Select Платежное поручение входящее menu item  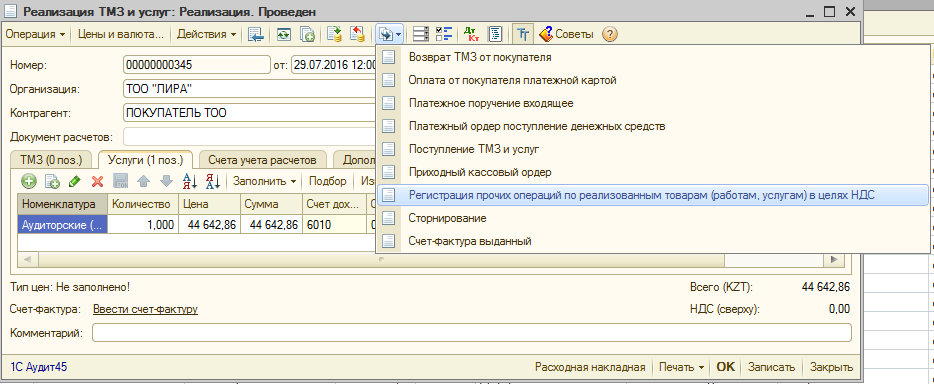click(x=653, y=103)
